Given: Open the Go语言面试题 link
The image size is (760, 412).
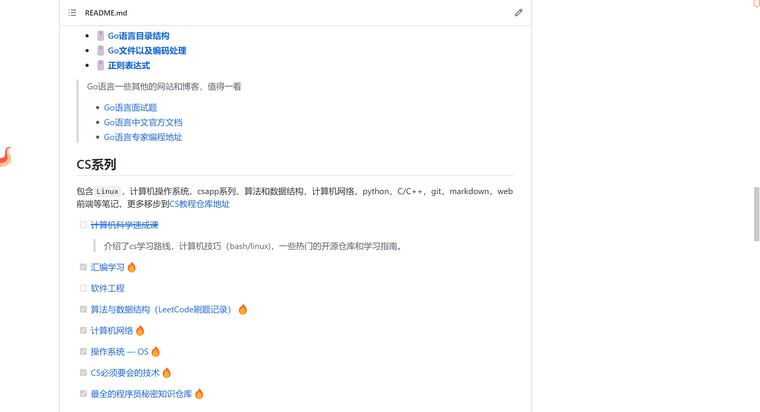Looking at the screenshot, I should 130,108.
